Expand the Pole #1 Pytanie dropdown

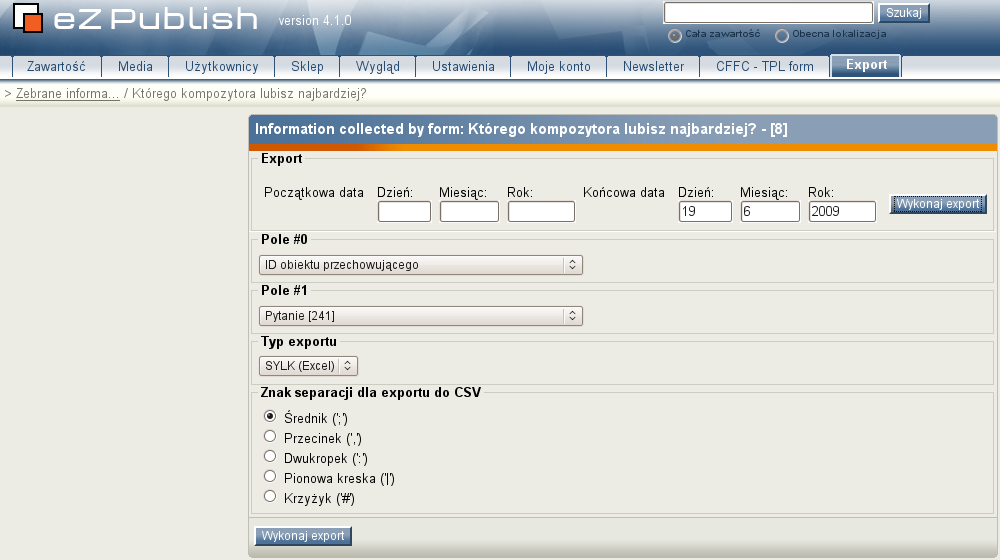(x=420, y=316)
